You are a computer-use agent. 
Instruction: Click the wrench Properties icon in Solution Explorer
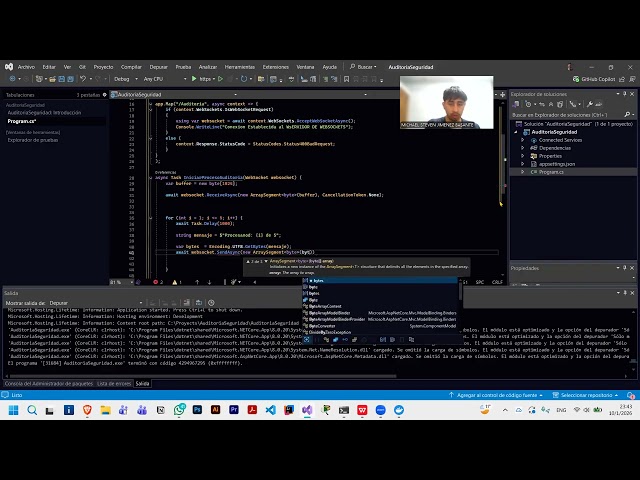(589, 104)
